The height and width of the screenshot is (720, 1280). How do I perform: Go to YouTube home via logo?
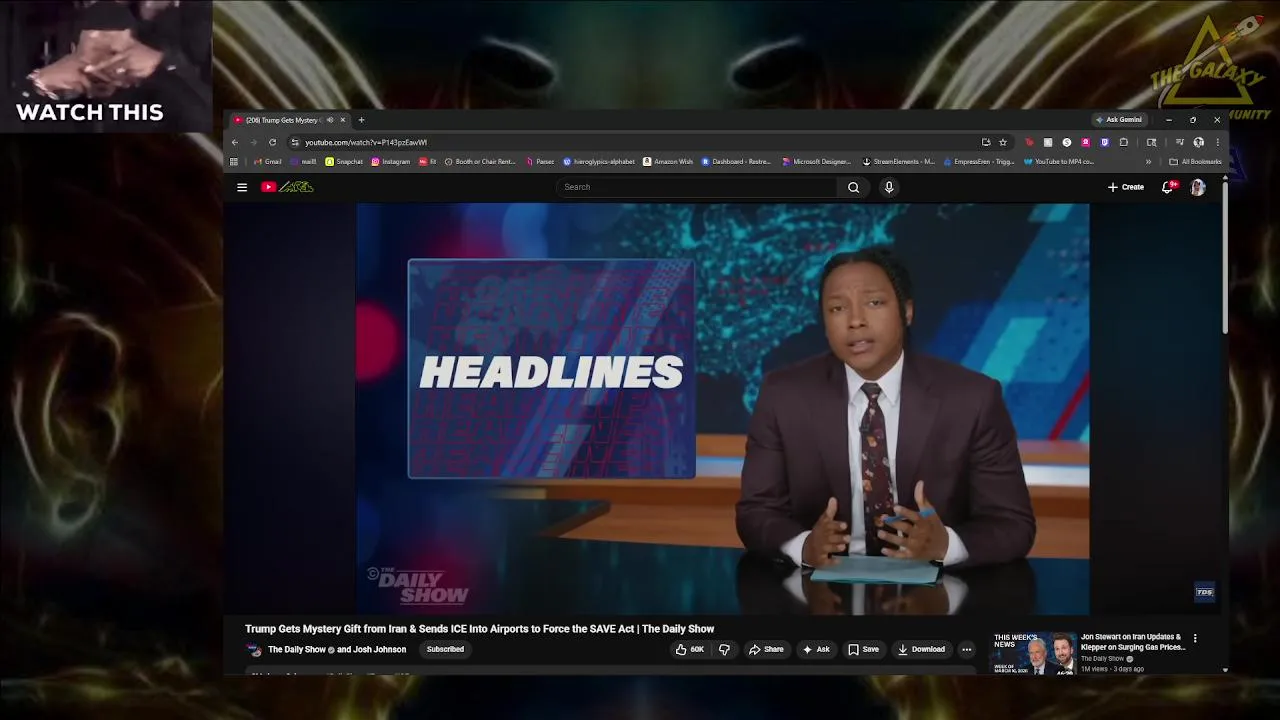coord(287,187)
